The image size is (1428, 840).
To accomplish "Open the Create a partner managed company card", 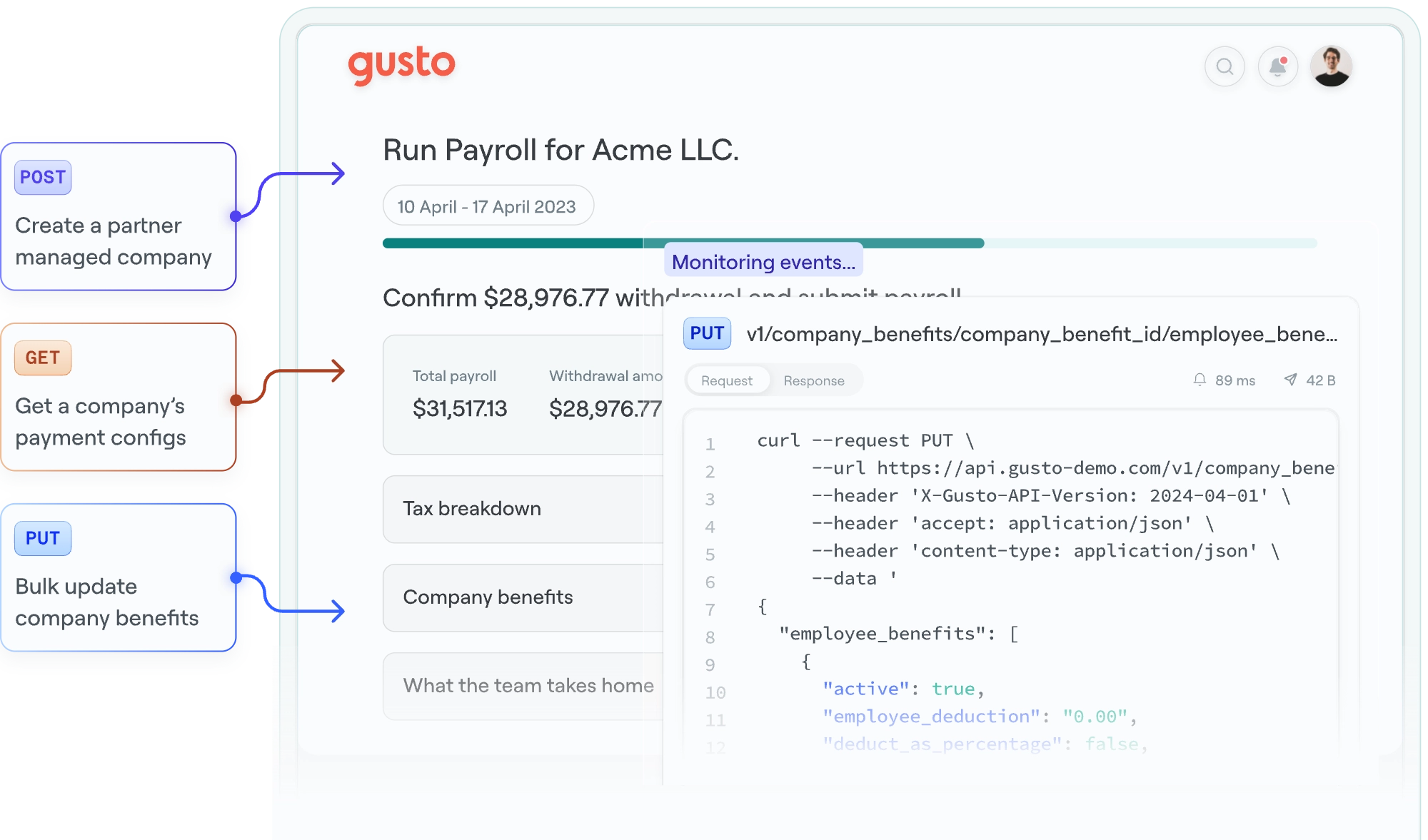I will (119, 216).
